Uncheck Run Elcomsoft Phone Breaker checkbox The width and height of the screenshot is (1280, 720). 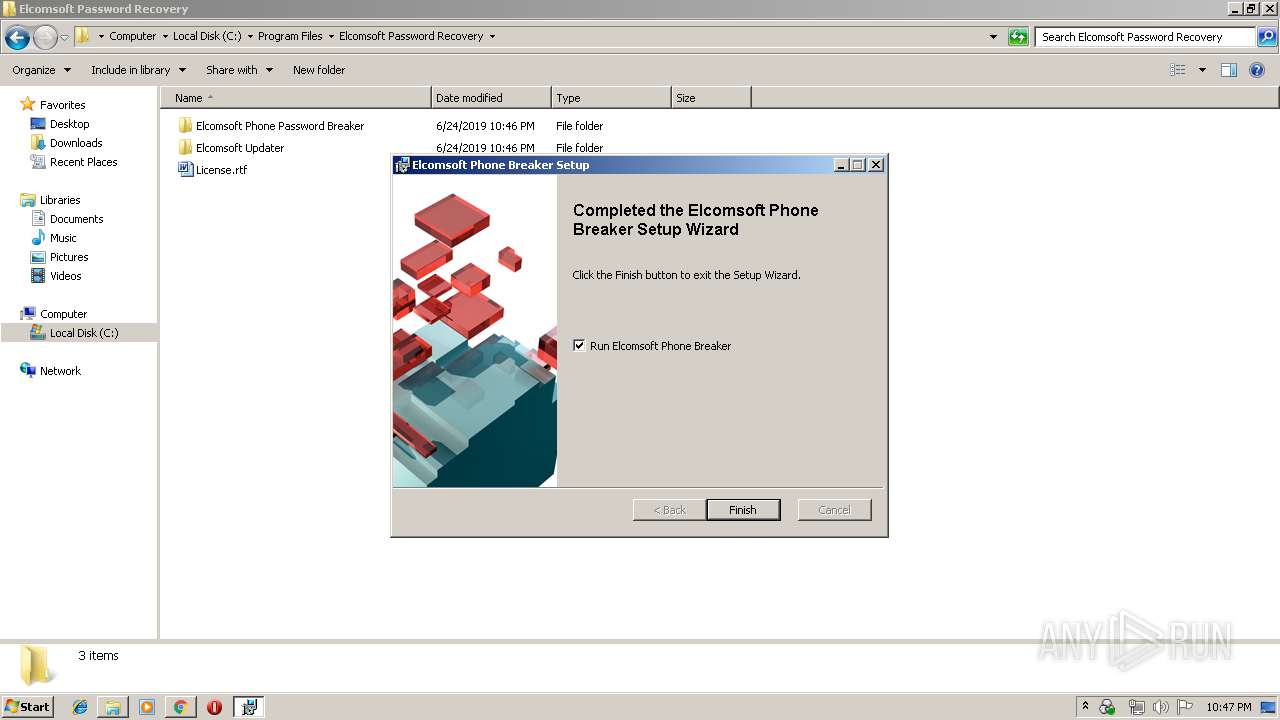[x=579, y=345]
